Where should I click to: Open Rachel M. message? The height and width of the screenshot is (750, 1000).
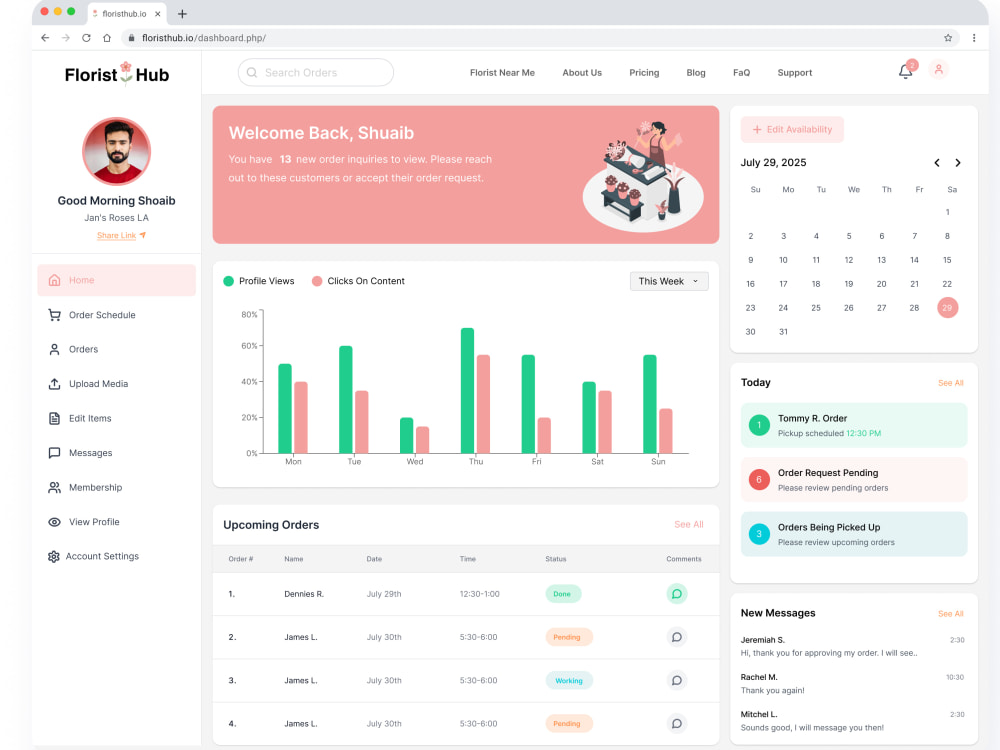click(852, 684)
